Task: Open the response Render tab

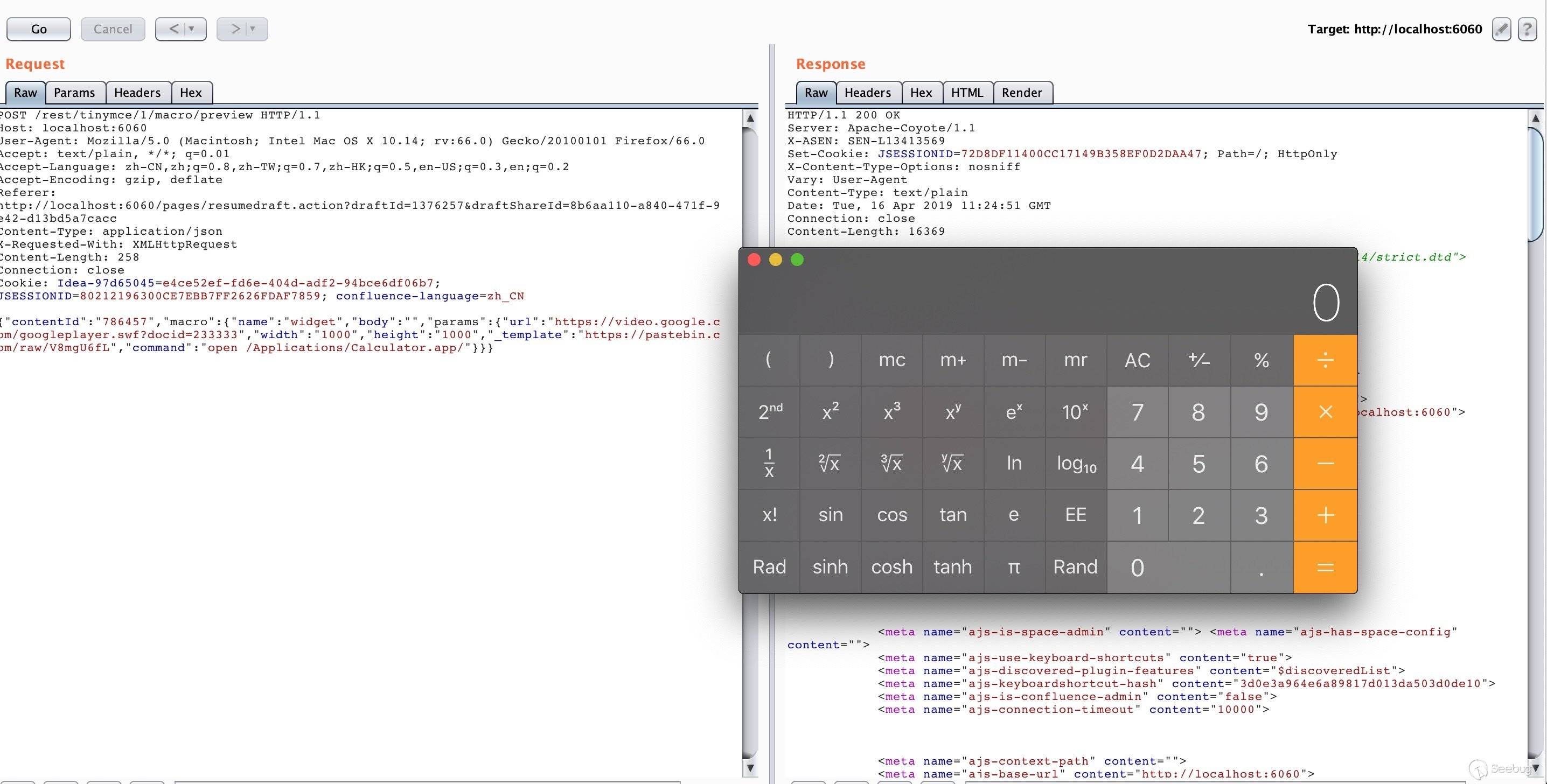Action: tap(1021, 93)
